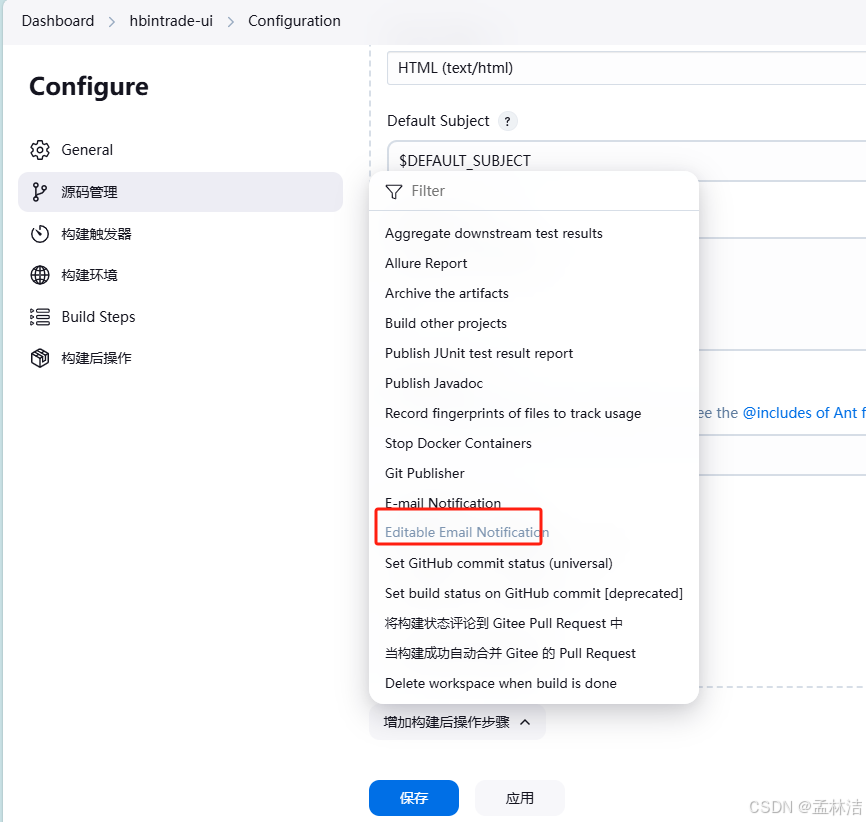Viewport: 866px width, 822px height.
Task: Go to the 构建触发器 section
Action: pos(181,234)
